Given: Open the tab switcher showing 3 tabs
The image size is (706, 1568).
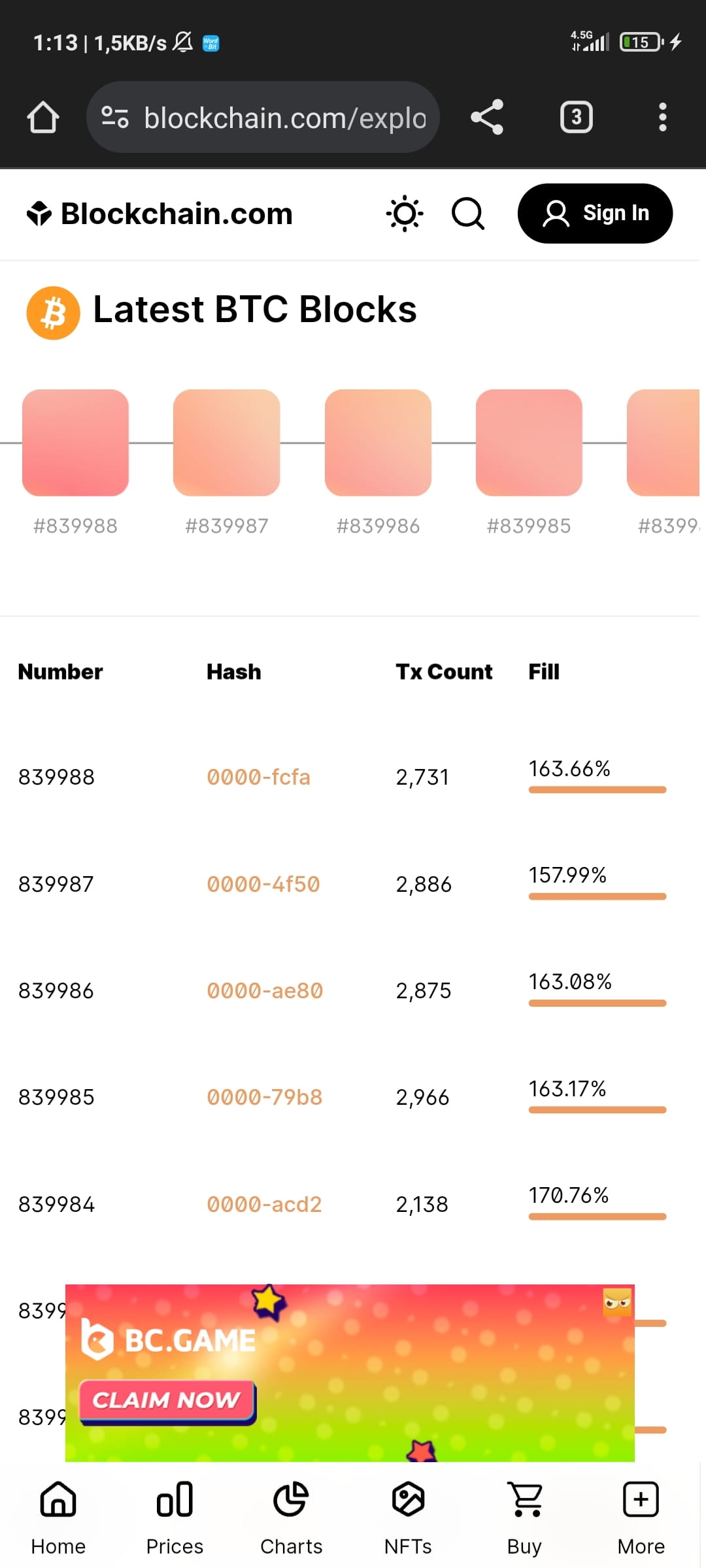Looking at the screenshot, I should 576,117.
